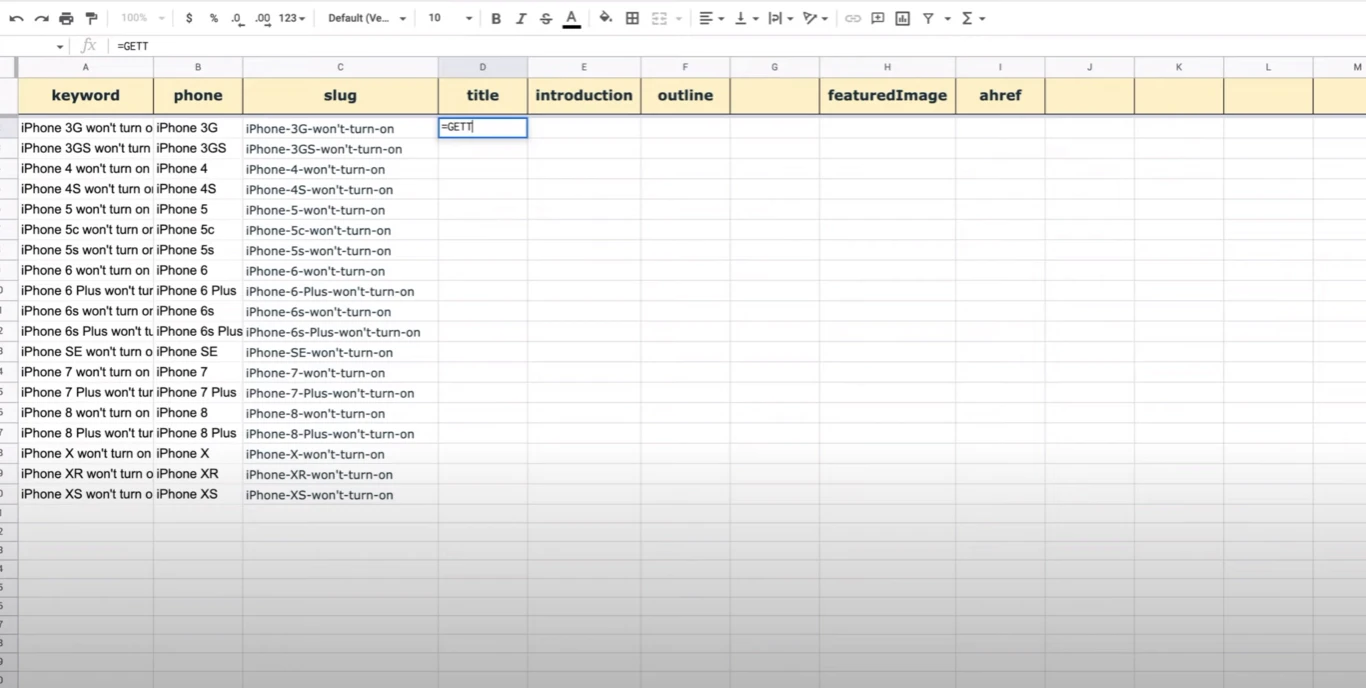Select the phone cell 'iPhone 6s Plus'
Screen dimensions: 1366x688
click(198, 331)
